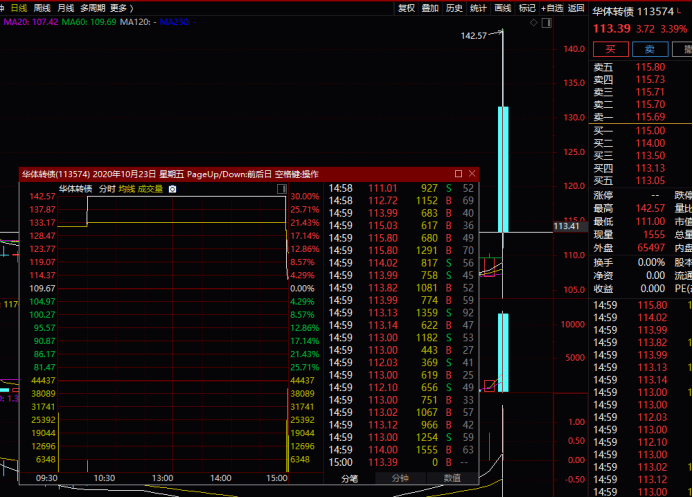Viewport: 693px width, 498px height.
Task: Click the camera snapshot icon in popup
Action: coord(172,188)
